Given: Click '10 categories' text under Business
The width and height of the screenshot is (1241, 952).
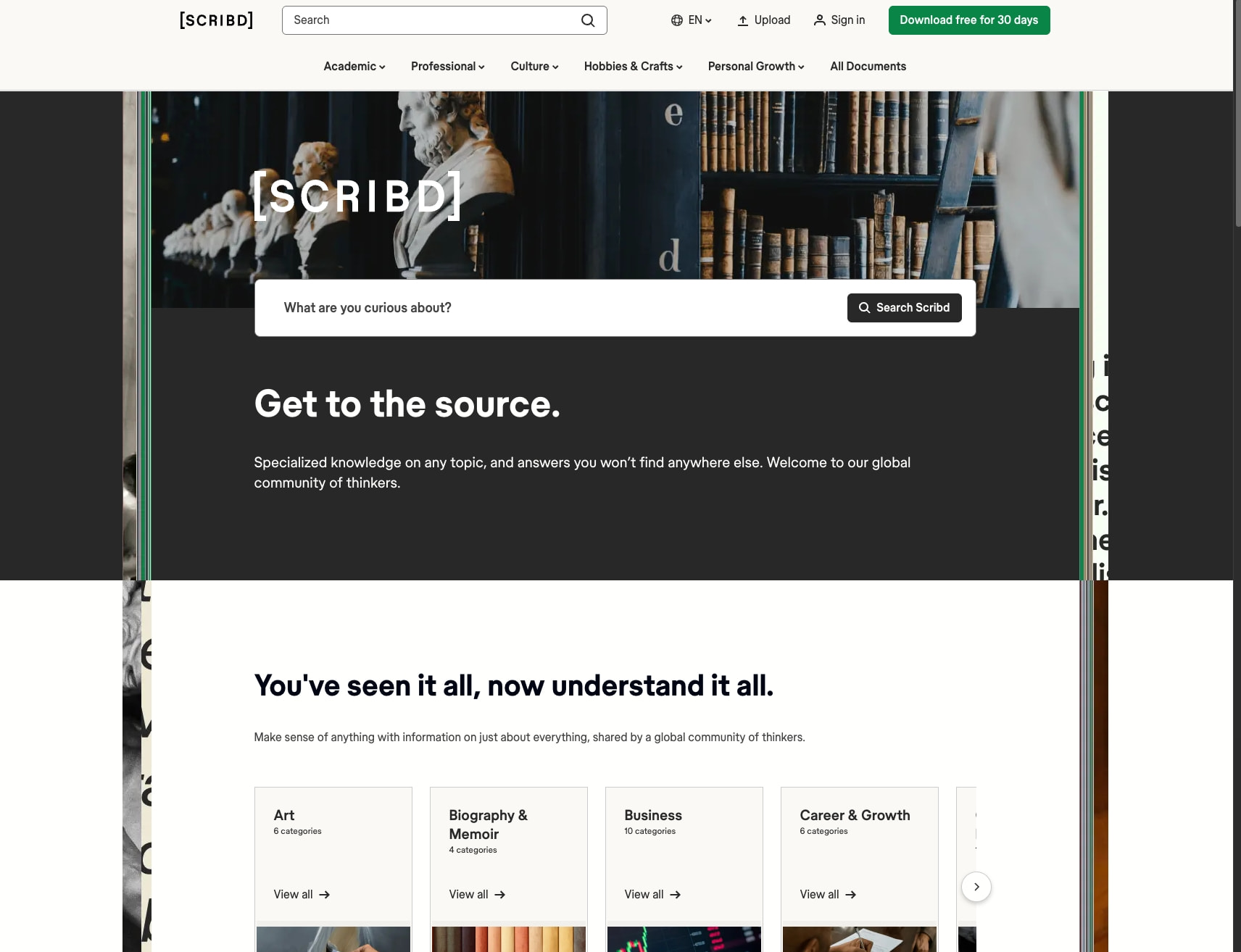Looking at the screenshot, I should [649, 831].
